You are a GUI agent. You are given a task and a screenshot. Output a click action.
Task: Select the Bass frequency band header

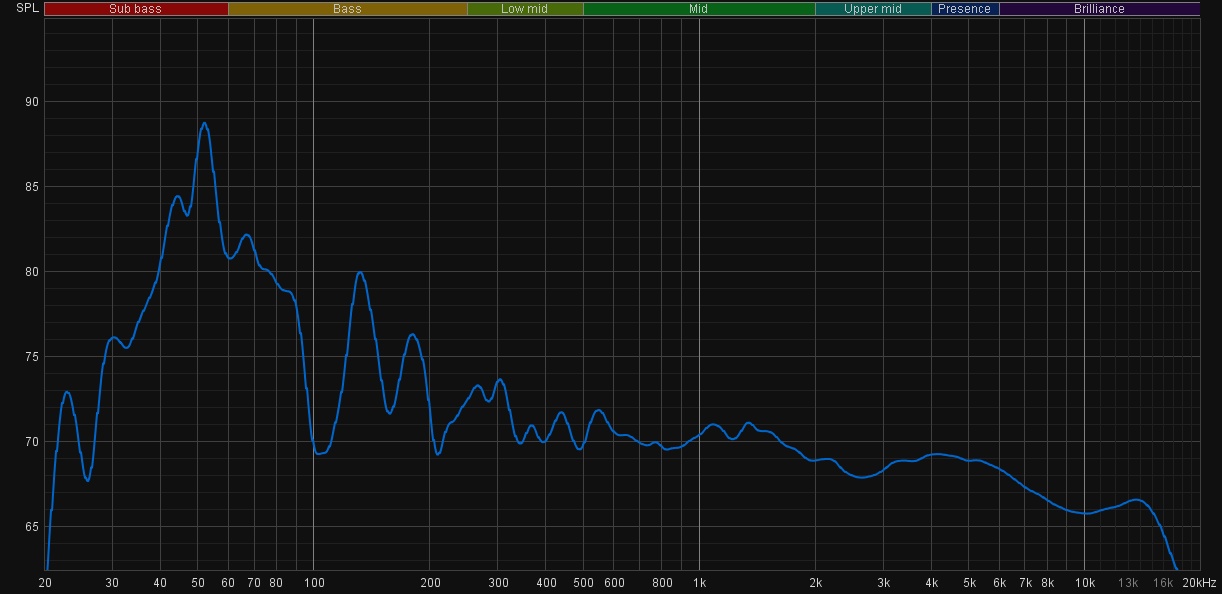click(347, 9)
